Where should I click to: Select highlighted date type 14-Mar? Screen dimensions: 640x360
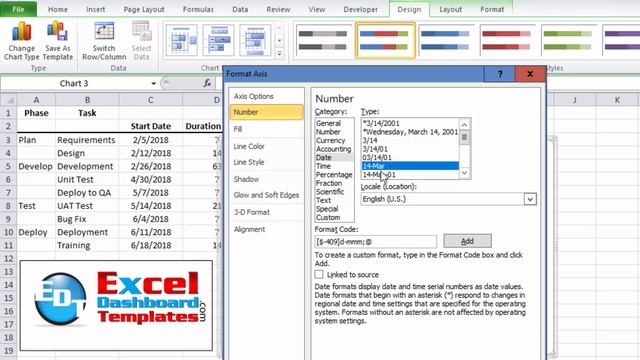point(410,166)
